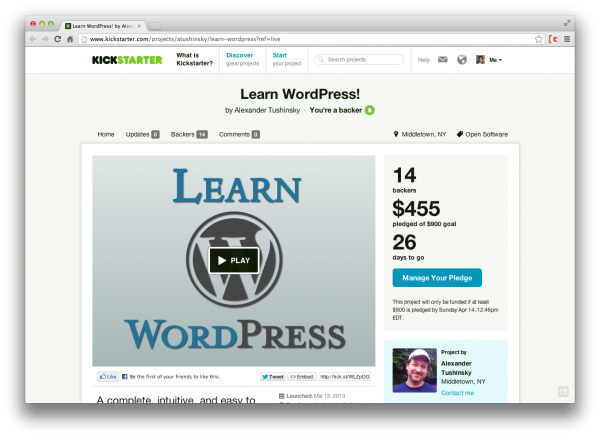
Task: Click the browser fullscreen arrows icon
Action: [x=567, y=23]
